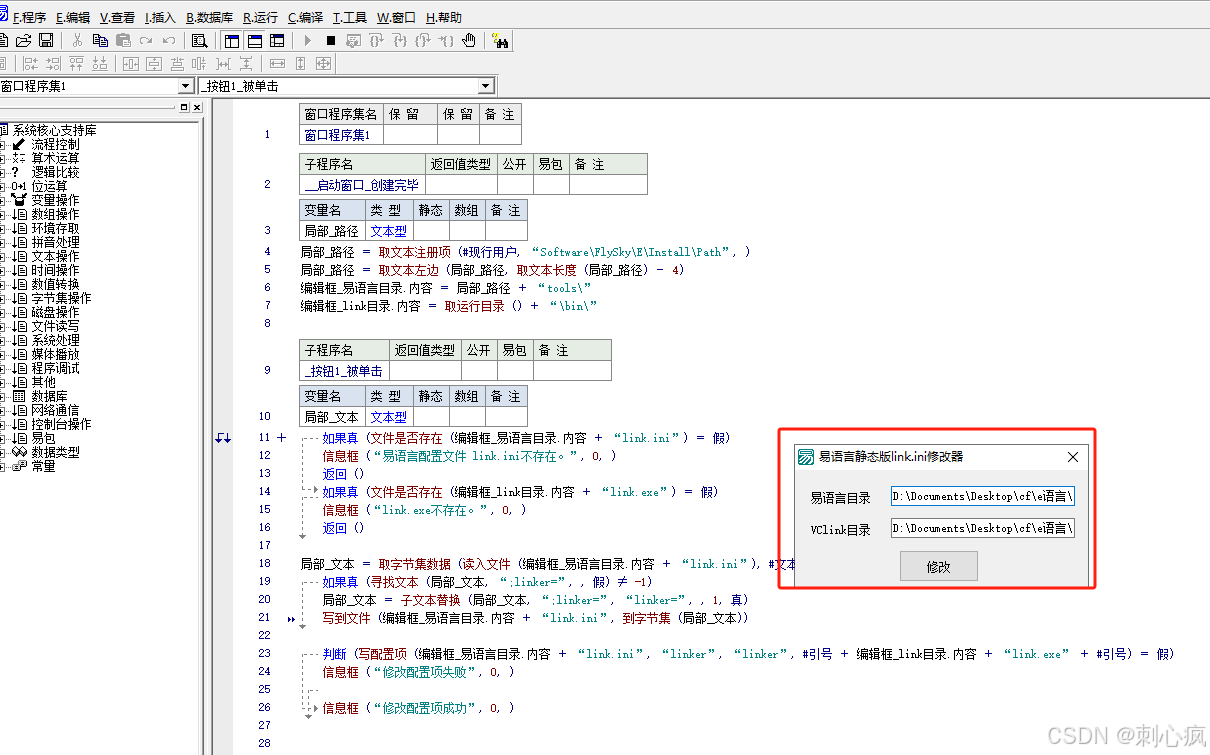The height and width of the screenshot is (755, 1210).
Task: Open the W.窗口 menu
Action: (397, 17)
